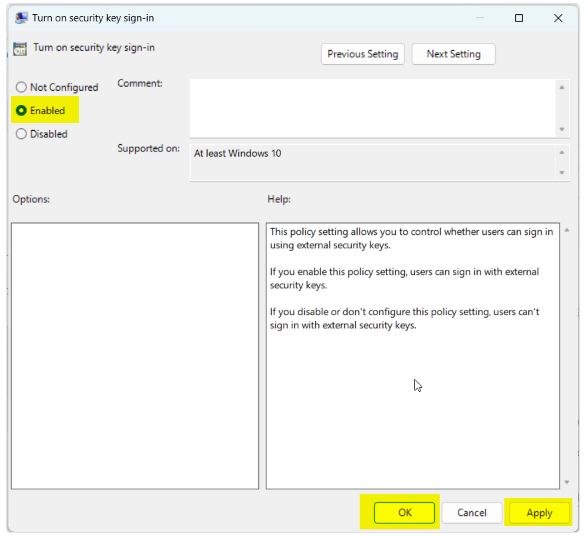Apply the policy setting
Screen dimensions: 588x536
539,513
